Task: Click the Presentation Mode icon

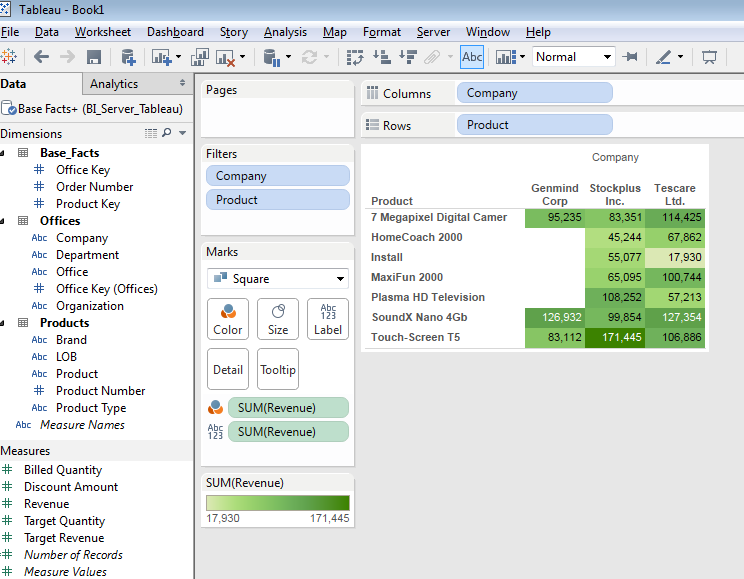Action: coord(710,57)
